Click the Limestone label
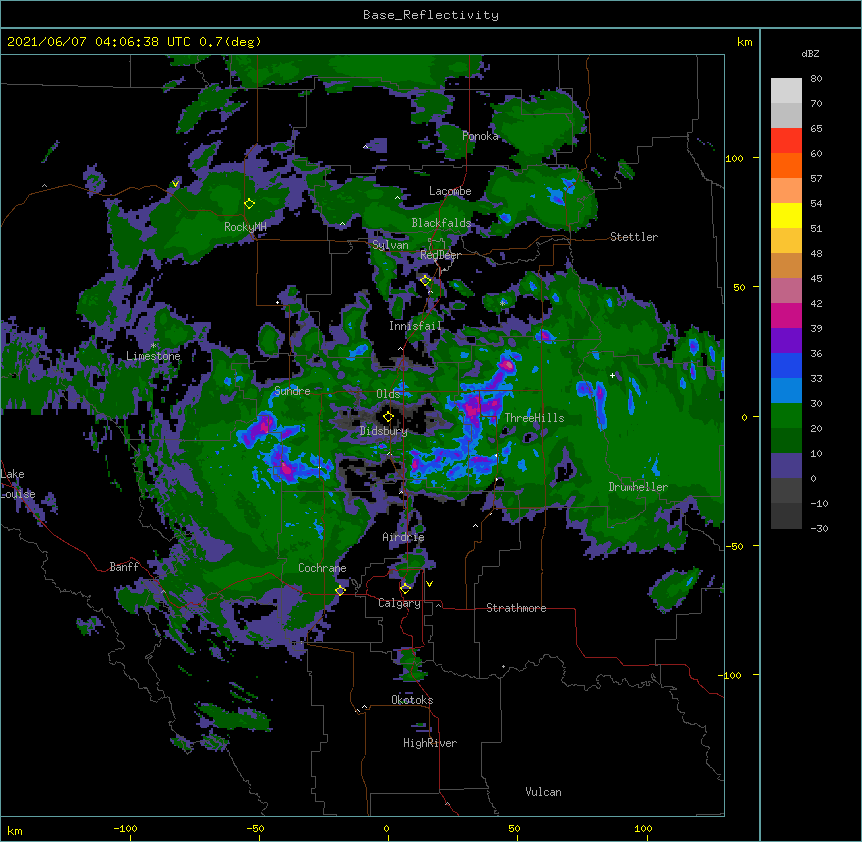 (x=153, y=356)
